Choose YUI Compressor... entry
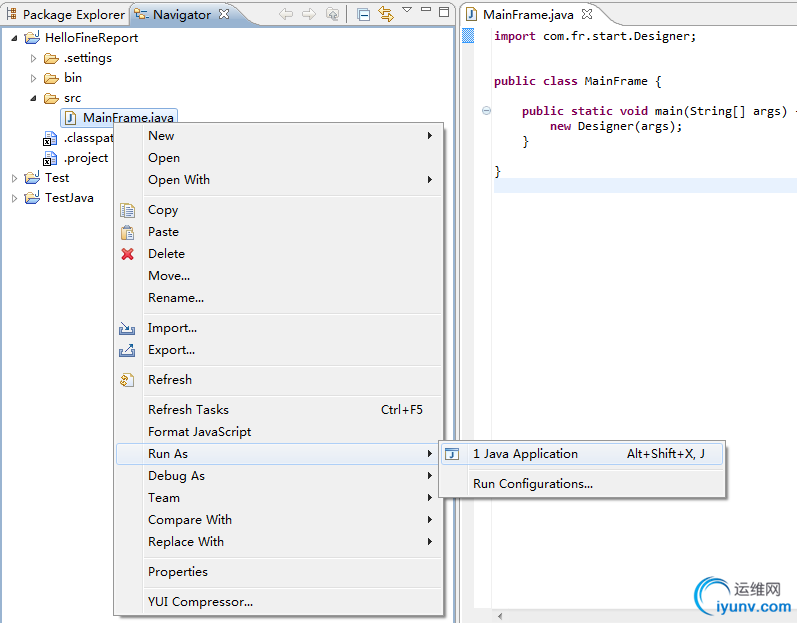The height and width of the screenshot is (623, 797). click(280, 602)
